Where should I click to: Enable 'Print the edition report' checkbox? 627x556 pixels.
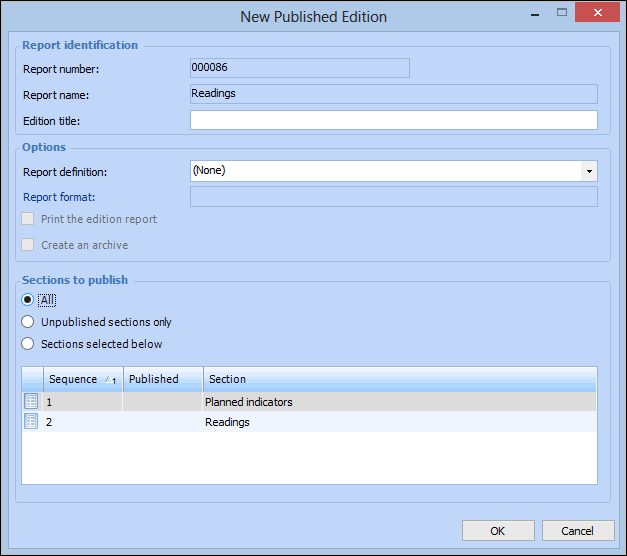(29, 219)
